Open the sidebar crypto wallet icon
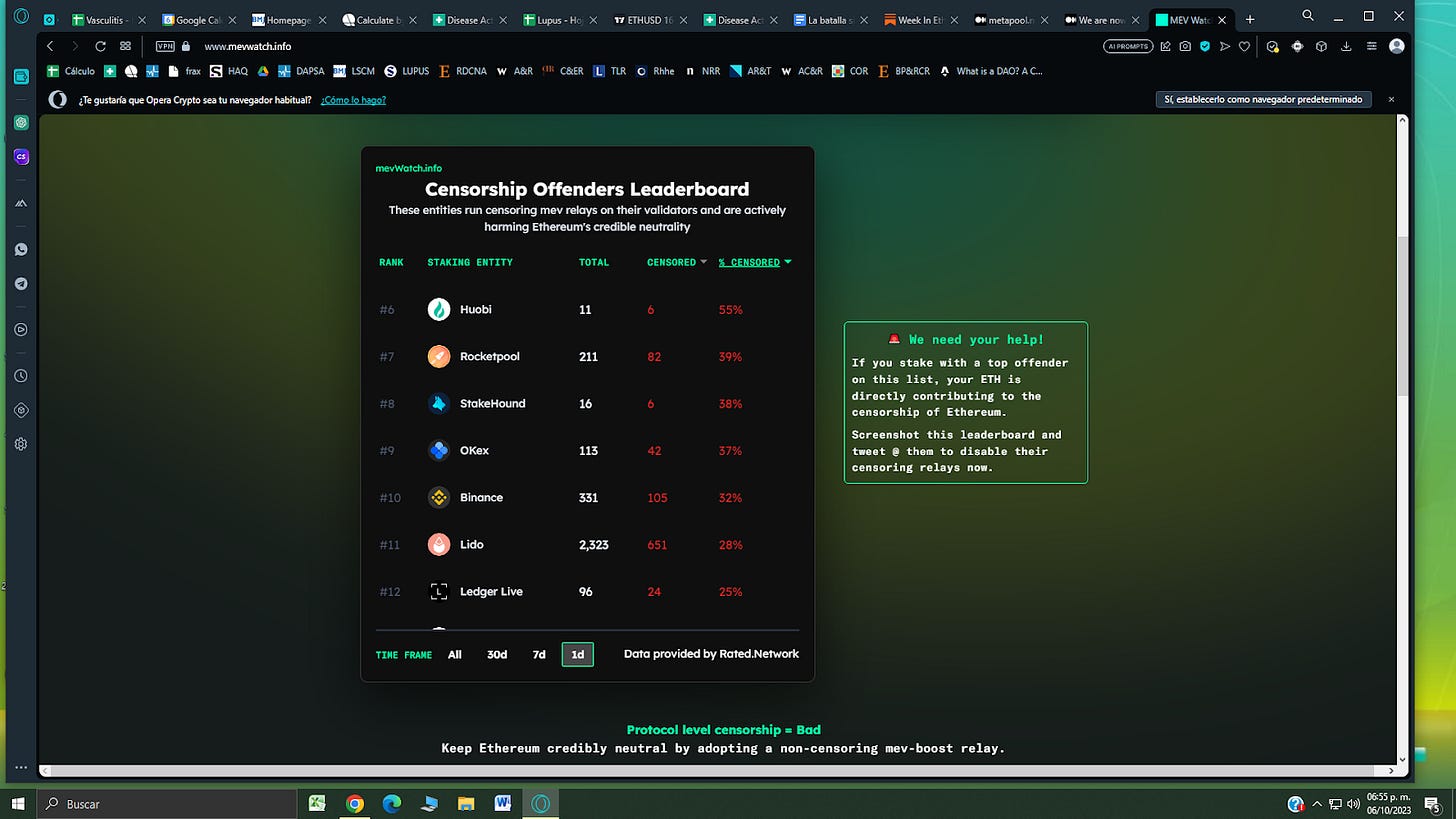1456x819 pixels. tap(21, 76)
